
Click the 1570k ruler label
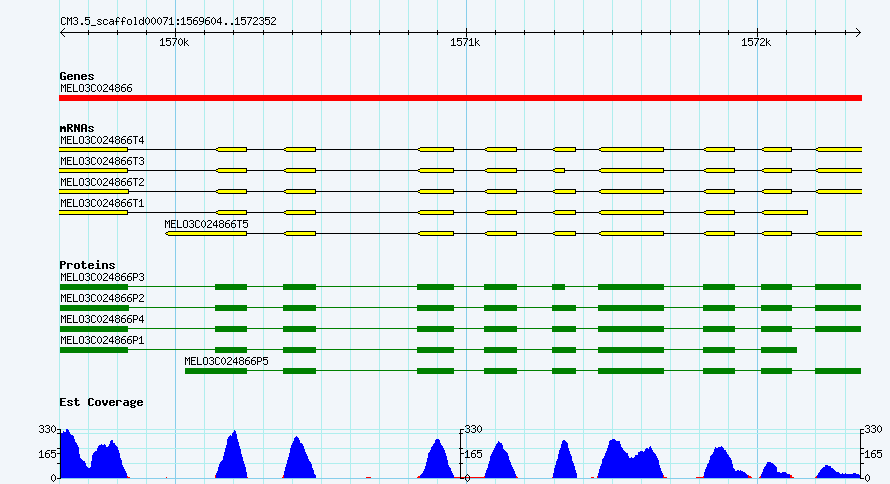174,43
